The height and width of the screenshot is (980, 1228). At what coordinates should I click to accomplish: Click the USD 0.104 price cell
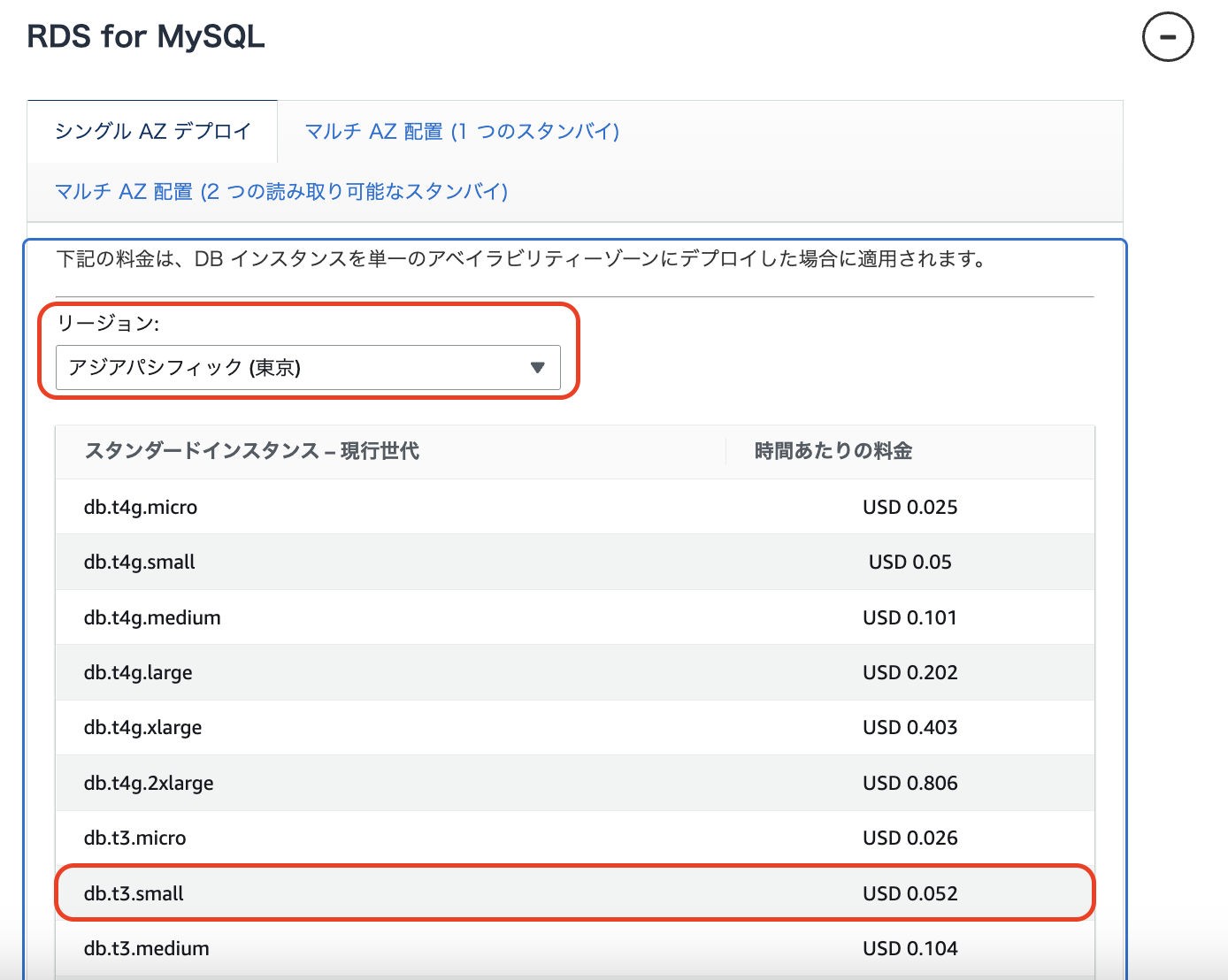pos(910,948)
